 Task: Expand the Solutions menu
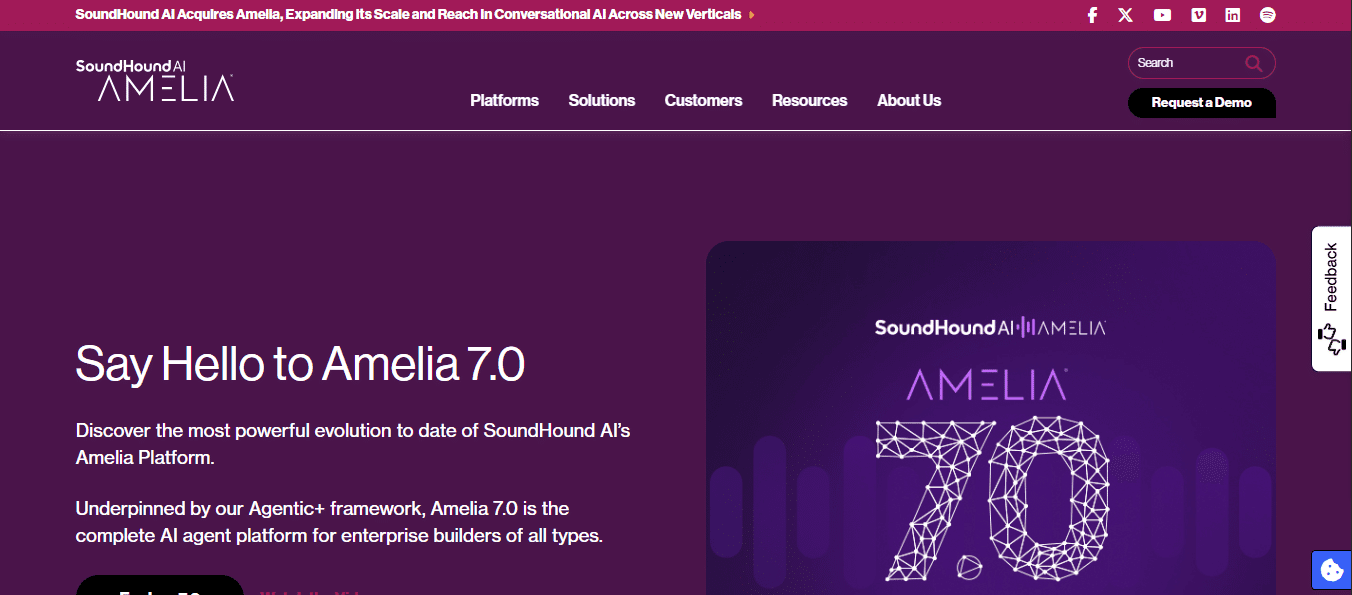[602, 100]
